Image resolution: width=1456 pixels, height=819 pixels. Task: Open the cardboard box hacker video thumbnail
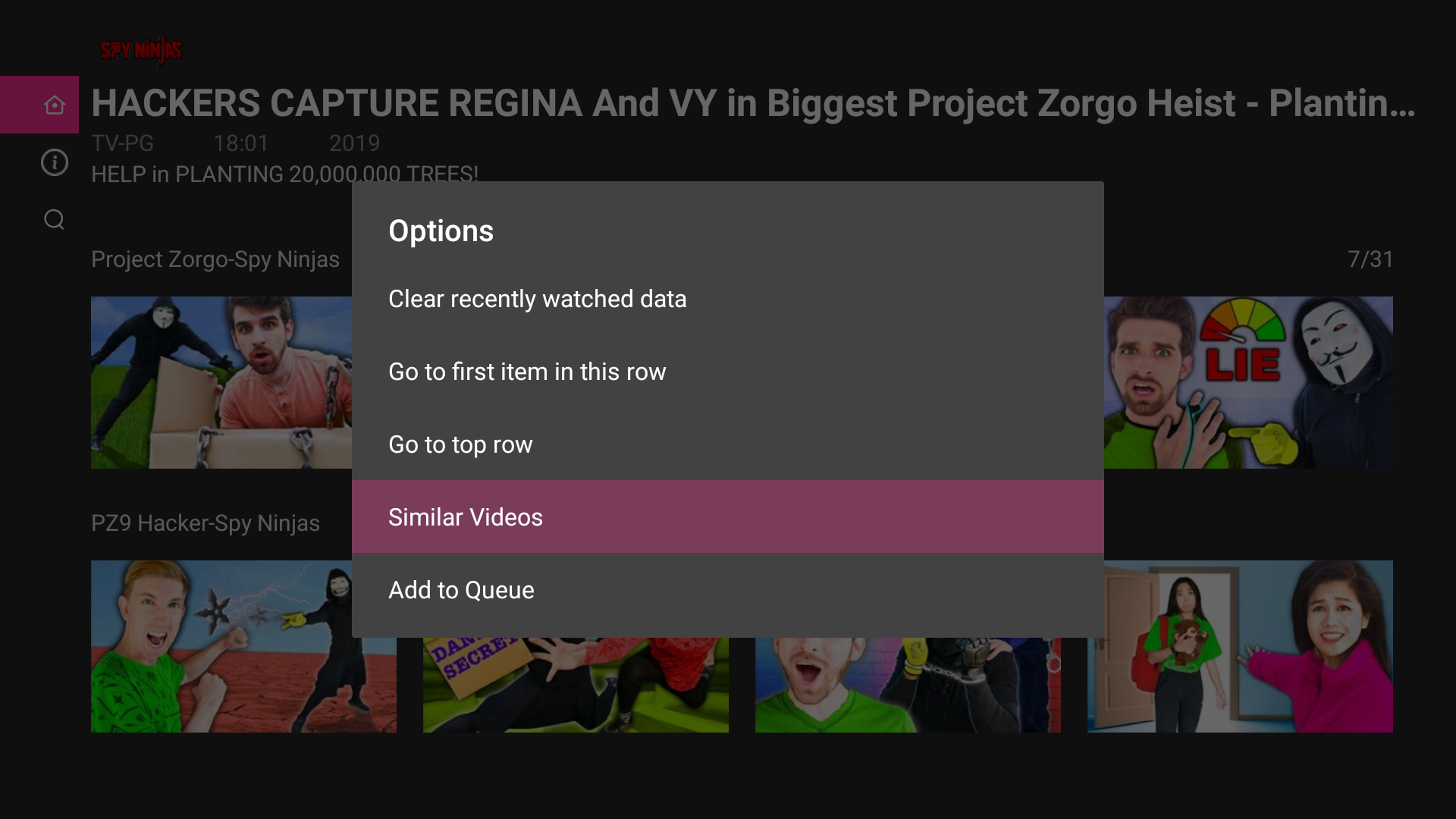click(x=221, y=382)
